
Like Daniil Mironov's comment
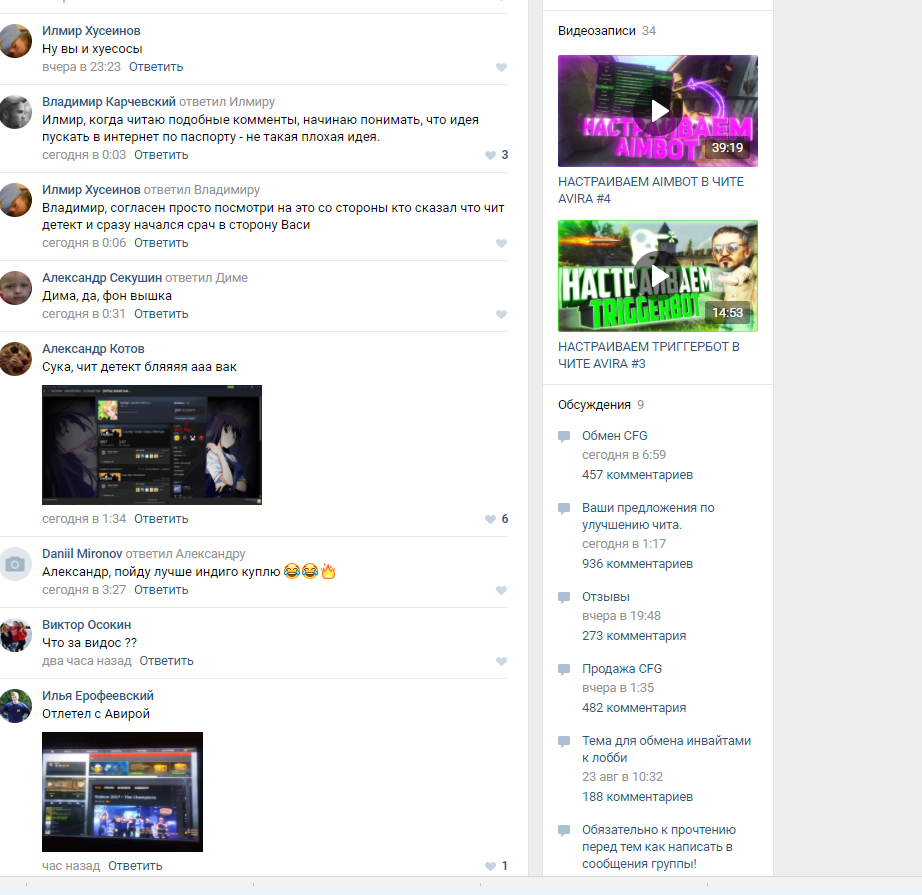(501, 591)
